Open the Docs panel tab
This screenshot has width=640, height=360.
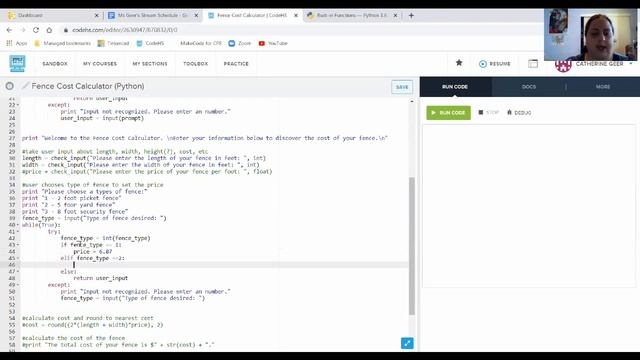[x=529, y=87]
